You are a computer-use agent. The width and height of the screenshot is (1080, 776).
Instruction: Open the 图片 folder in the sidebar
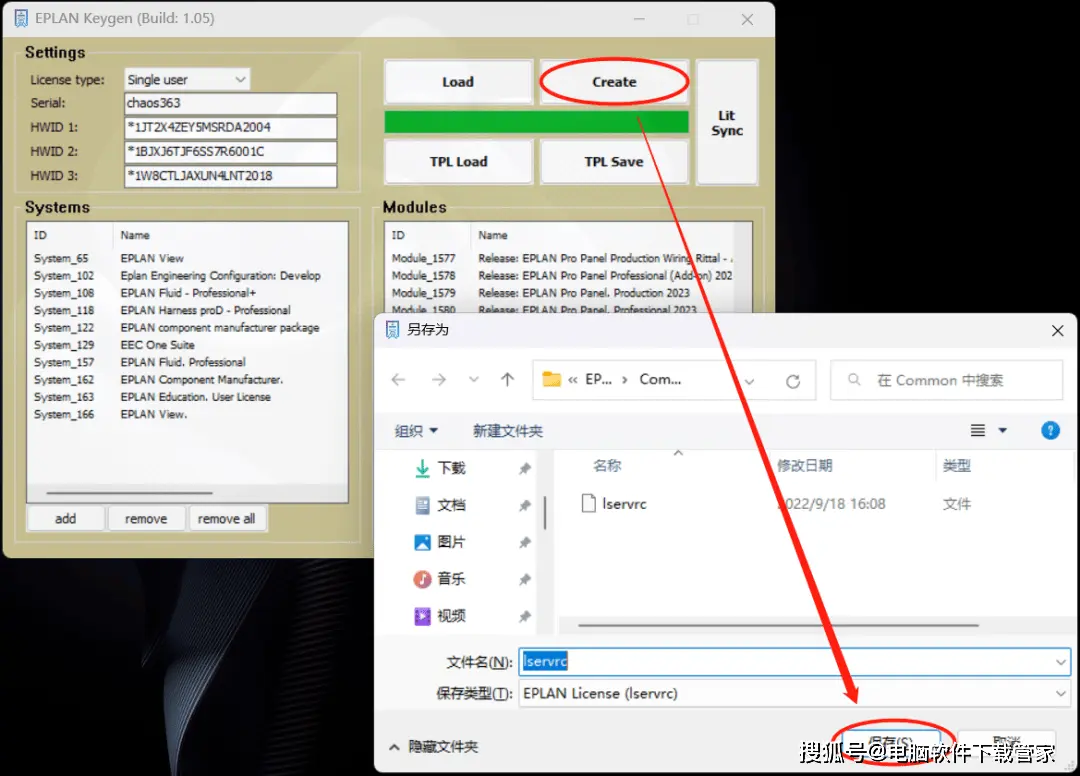[441, 542]
